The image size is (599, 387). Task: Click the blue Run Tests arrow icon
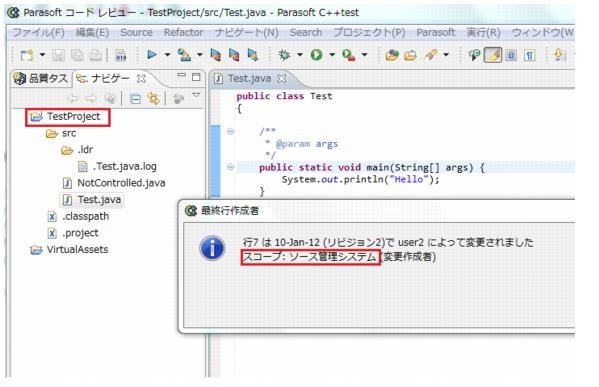(x=152, y=55)
